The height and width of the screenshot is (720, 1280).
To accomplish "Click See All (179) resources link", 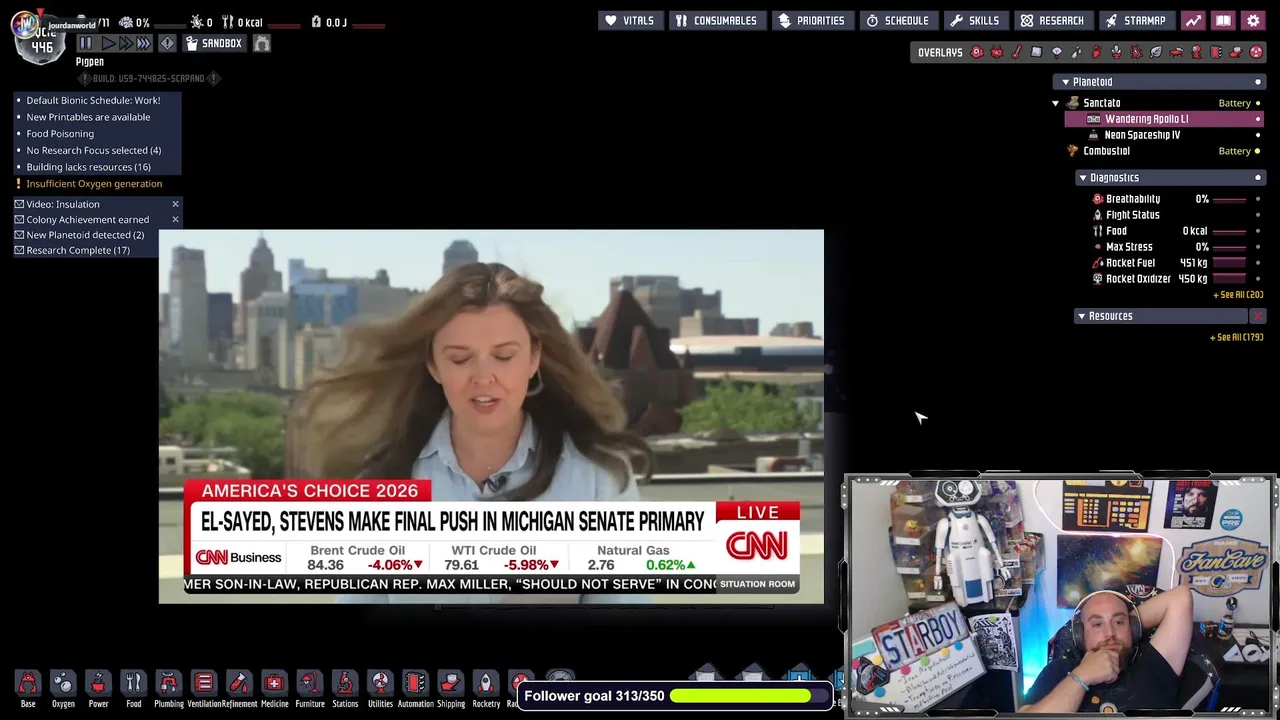I will click(x=1237, y=337).
